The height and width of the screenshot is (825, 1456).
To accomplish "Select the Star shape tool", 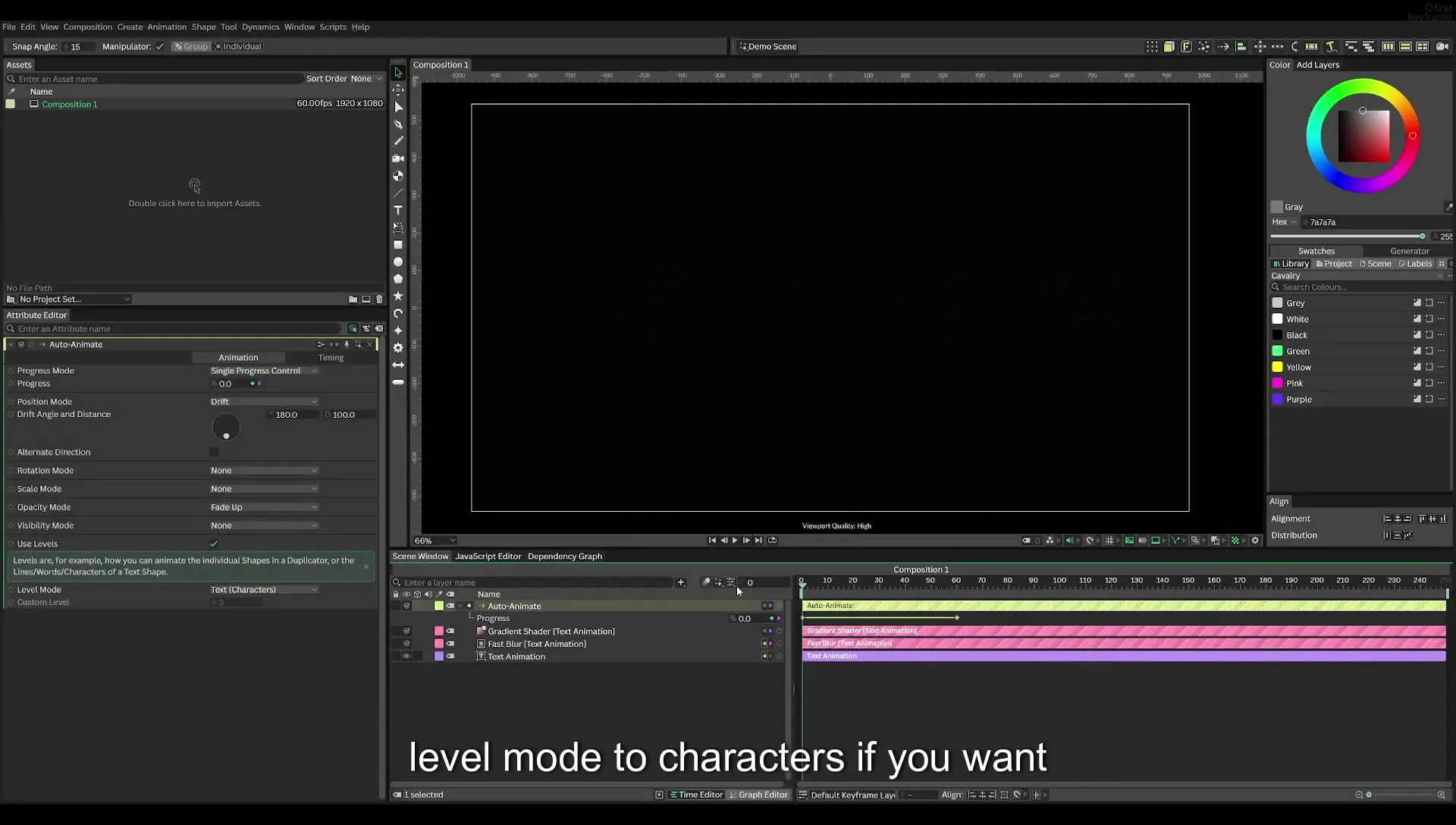I will click(x=398, y=296).
